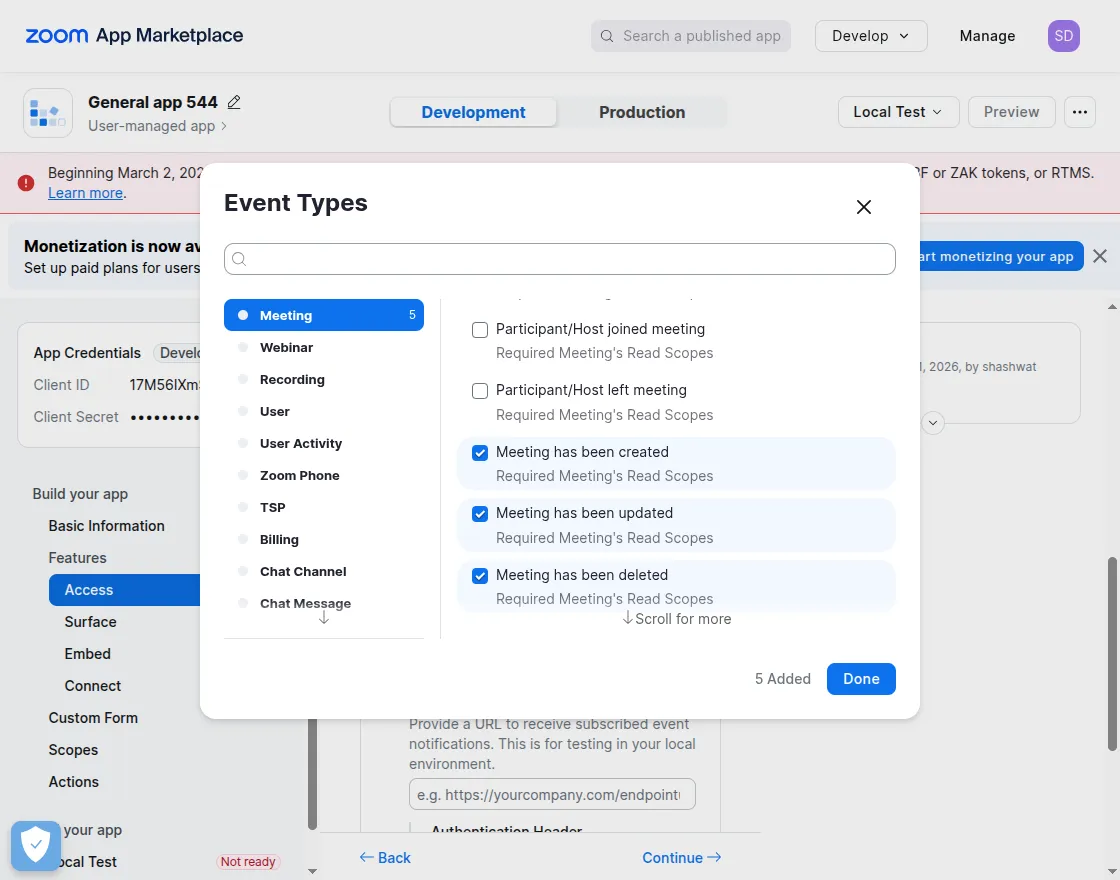Open the Develop dropdown
The image size is (1120, 880).
pyautogui.click(x=871, y=36)
